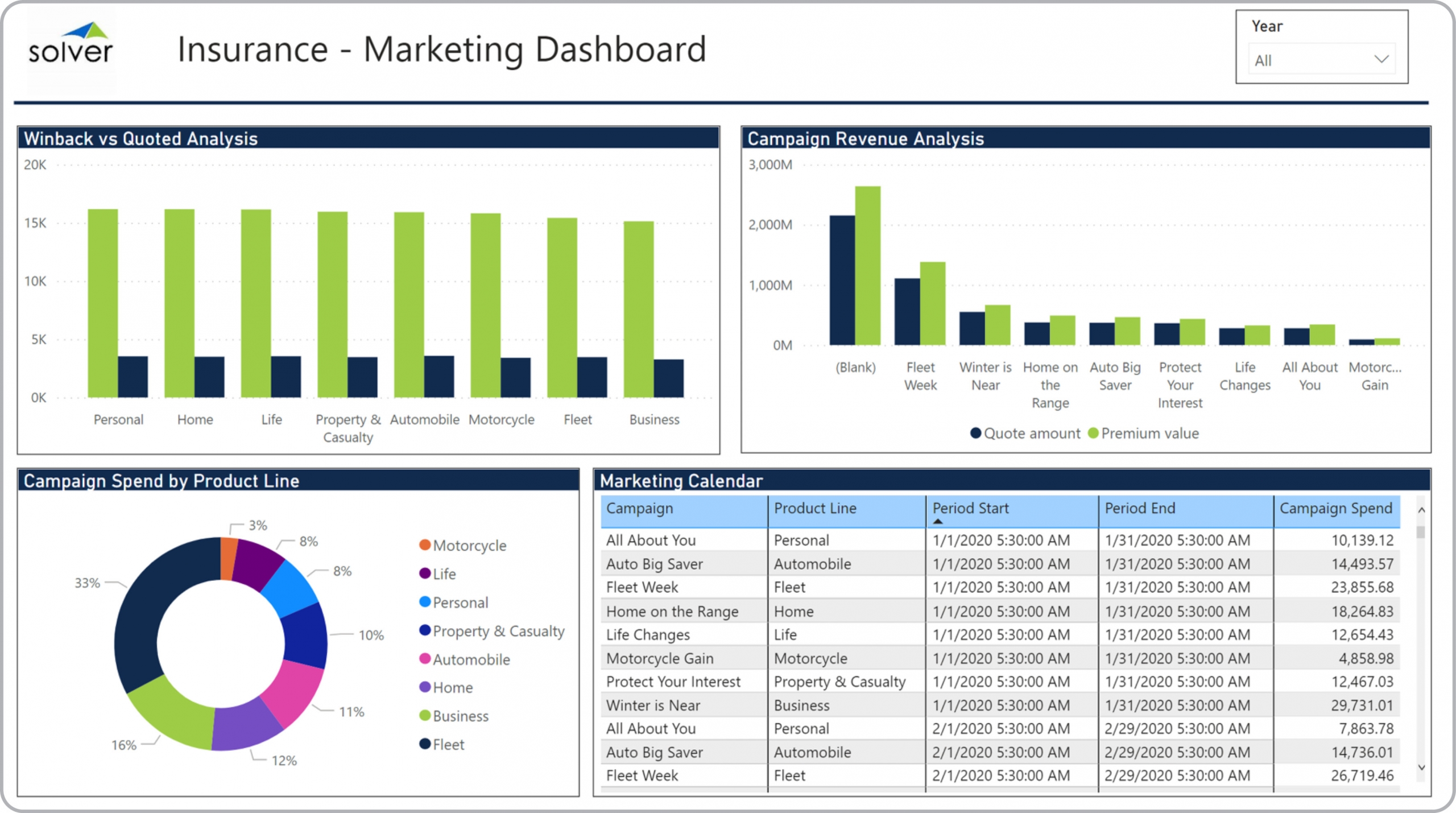
Task: Click the Period End column header
Action: tap(1139, 509)
